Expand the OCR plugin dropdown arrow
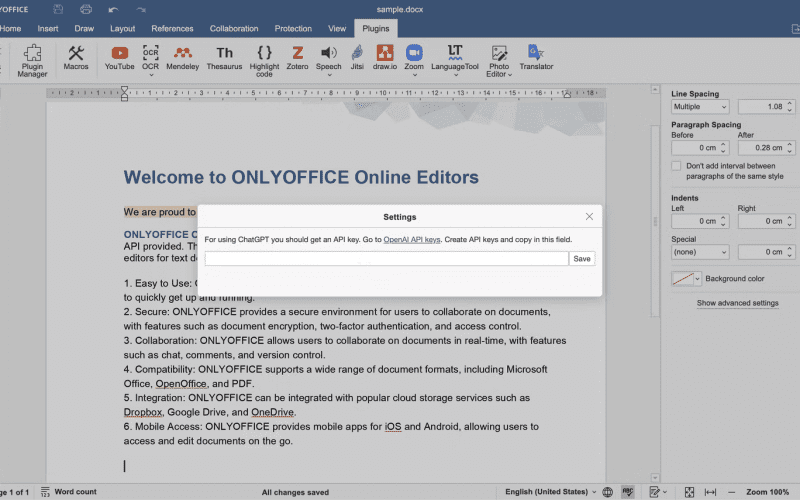Screen dimensions: 800x500 (x=151, y=75)
